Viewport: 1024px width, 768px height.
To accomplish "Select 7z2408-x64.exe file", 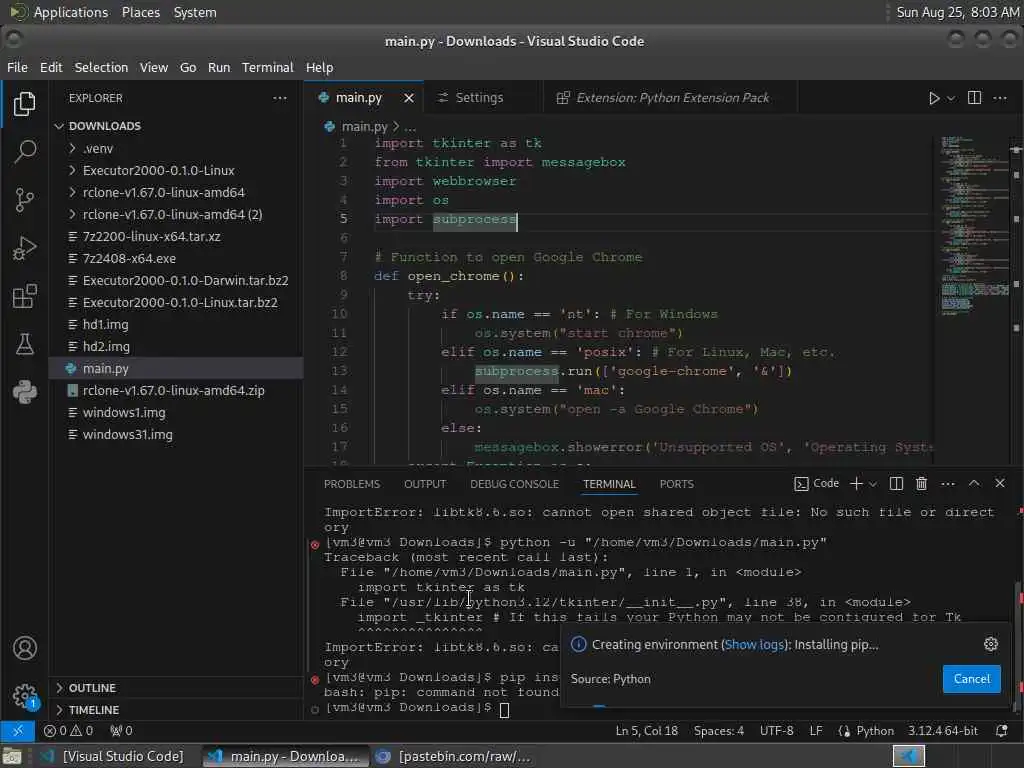I will tap(176, 259).
